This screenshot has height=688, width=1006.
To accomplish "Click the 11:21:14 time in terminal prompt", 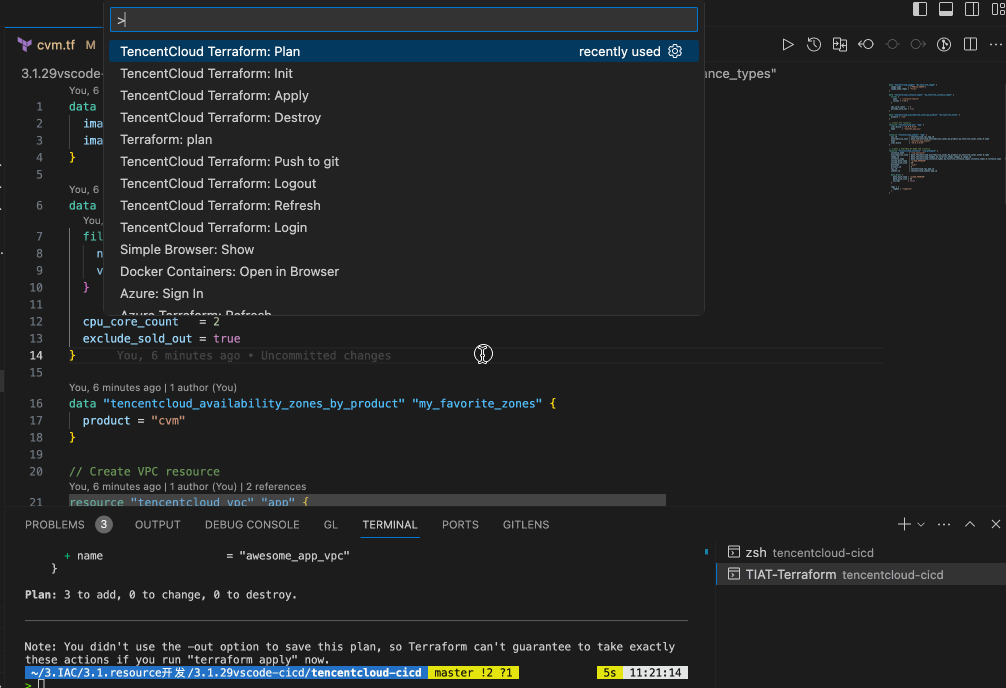I will click(x=655, y=673).
